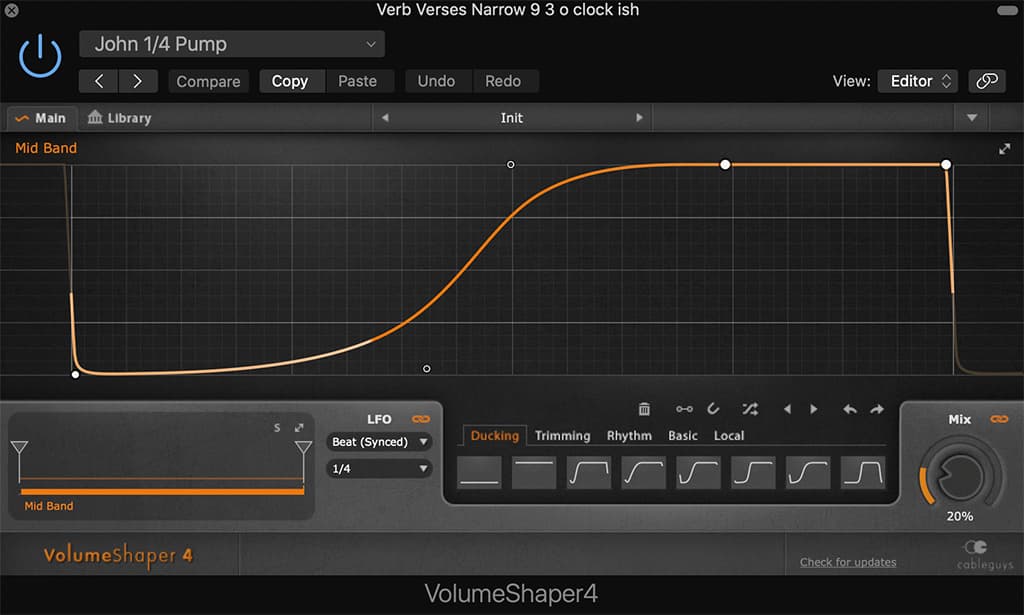This screenshot has height=615, width=1024.
Task: Click the 20% mix value
Action: pos(960,516)
